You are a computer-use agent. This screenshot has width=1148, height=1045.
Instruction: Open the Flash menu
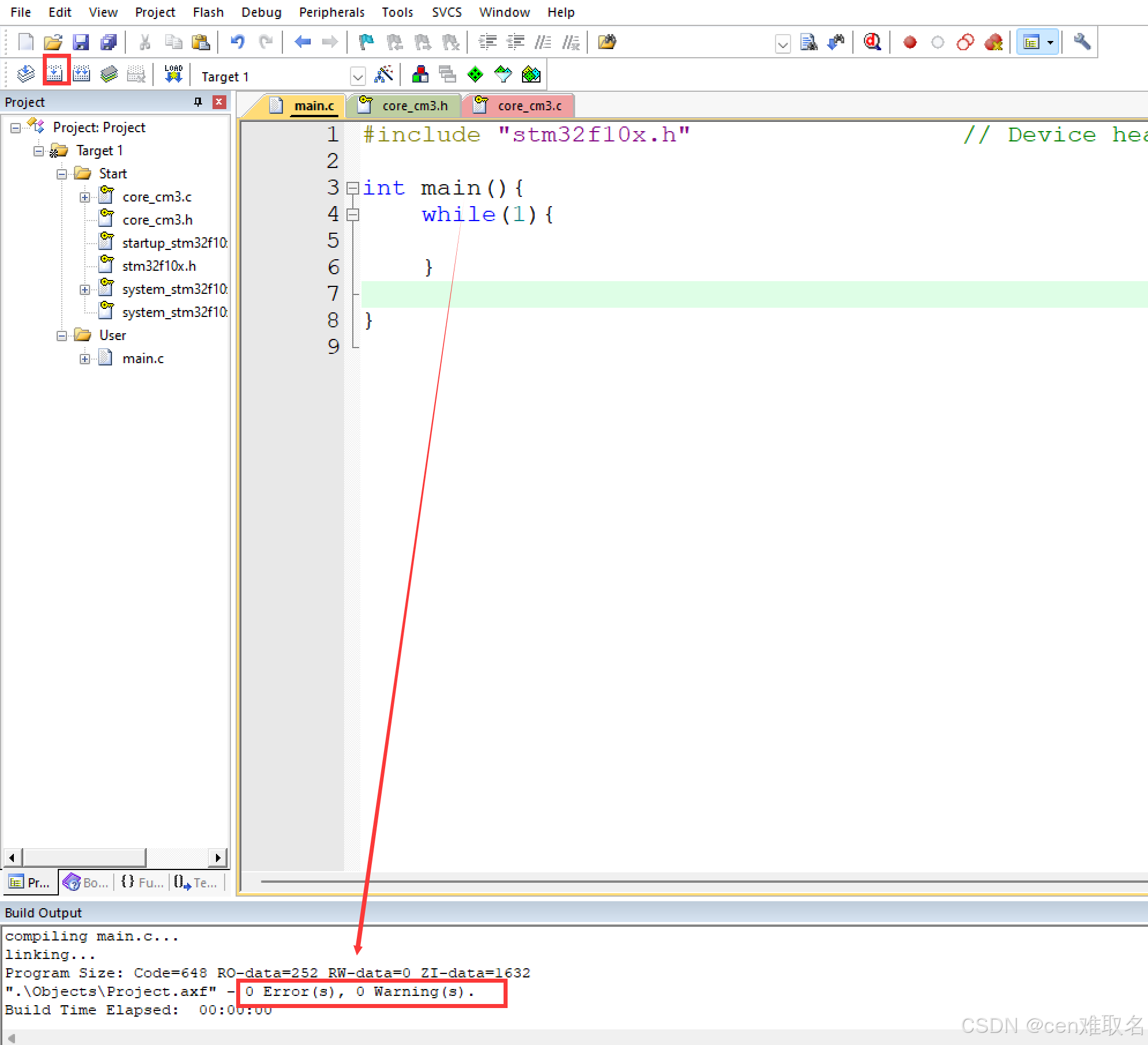pos(208,12)
